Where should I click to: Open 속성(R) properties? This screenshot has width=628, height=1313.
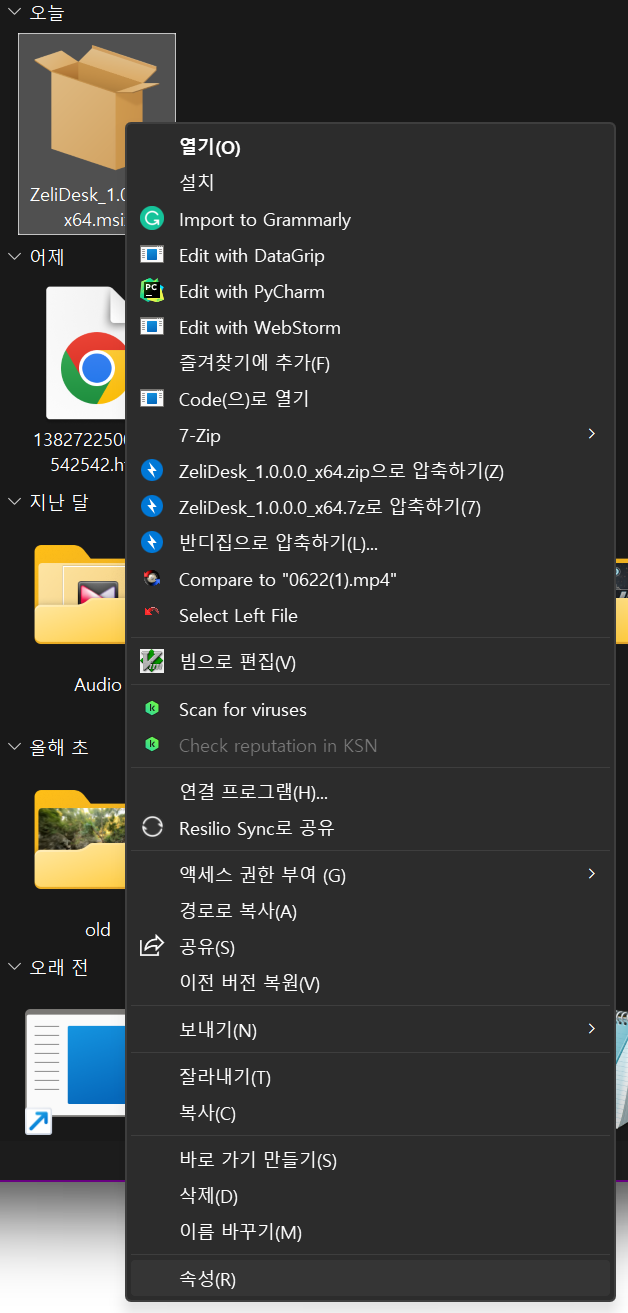[x=370, y=1279]
